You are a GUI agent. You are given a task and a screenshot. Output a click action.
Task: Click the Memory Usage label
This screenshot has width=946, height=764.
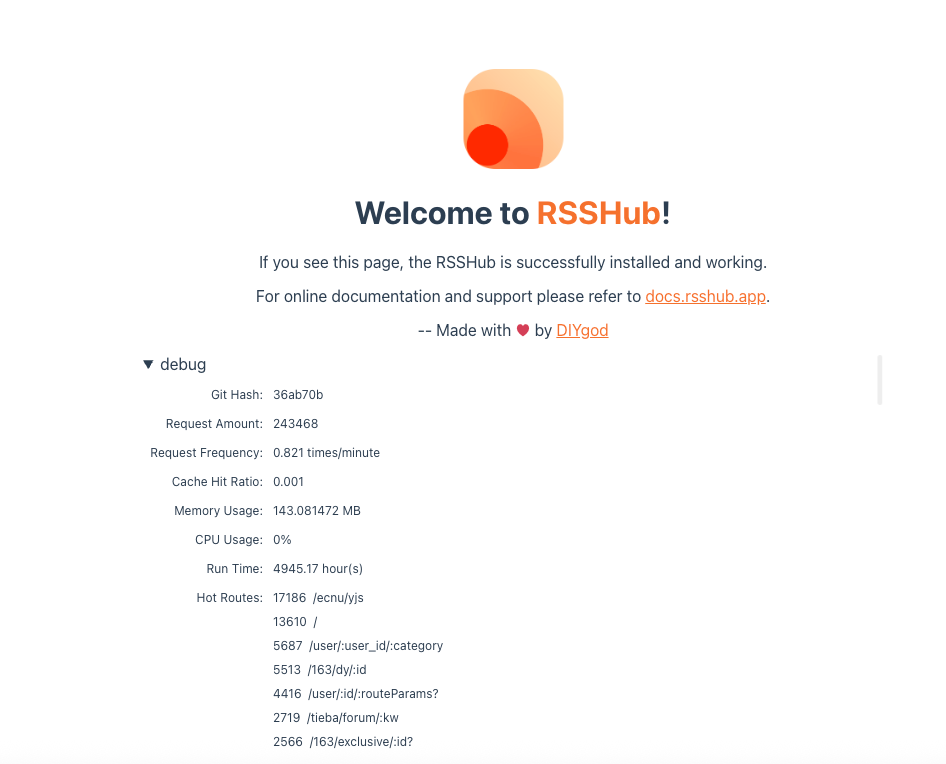(218, 511)
